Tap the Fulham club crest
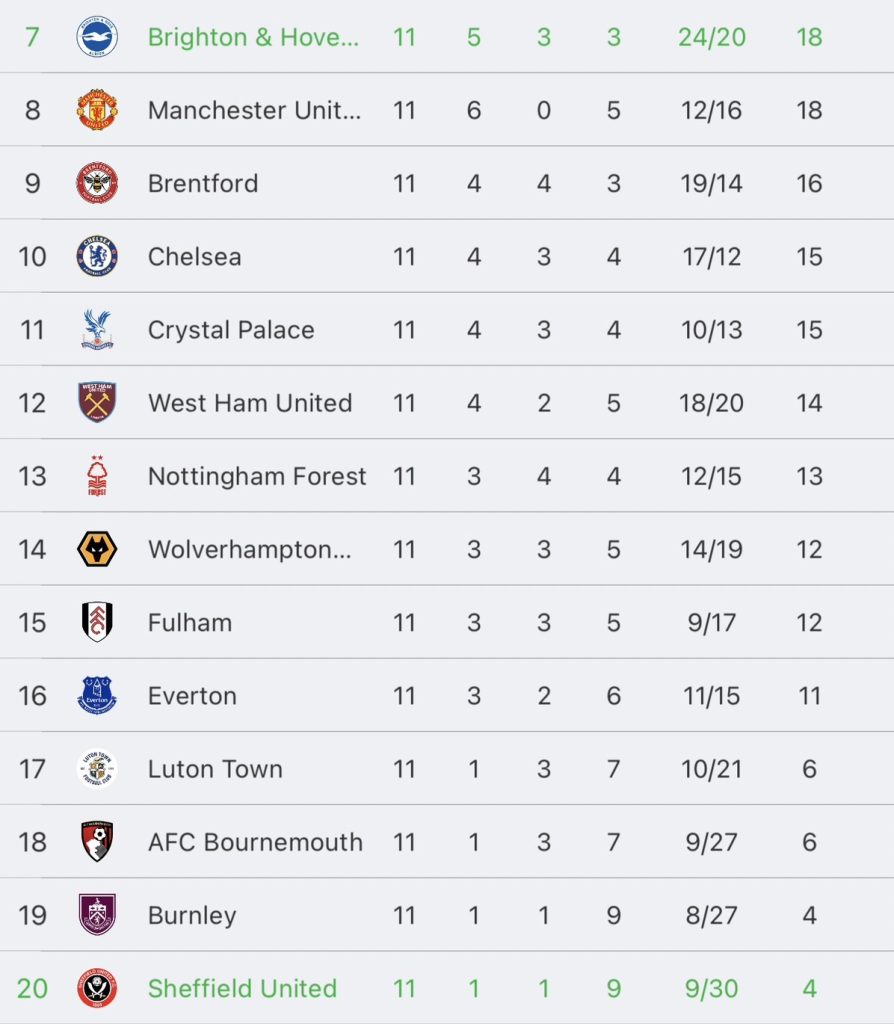This screenshot has height=1024, width=894. [97, 622]
